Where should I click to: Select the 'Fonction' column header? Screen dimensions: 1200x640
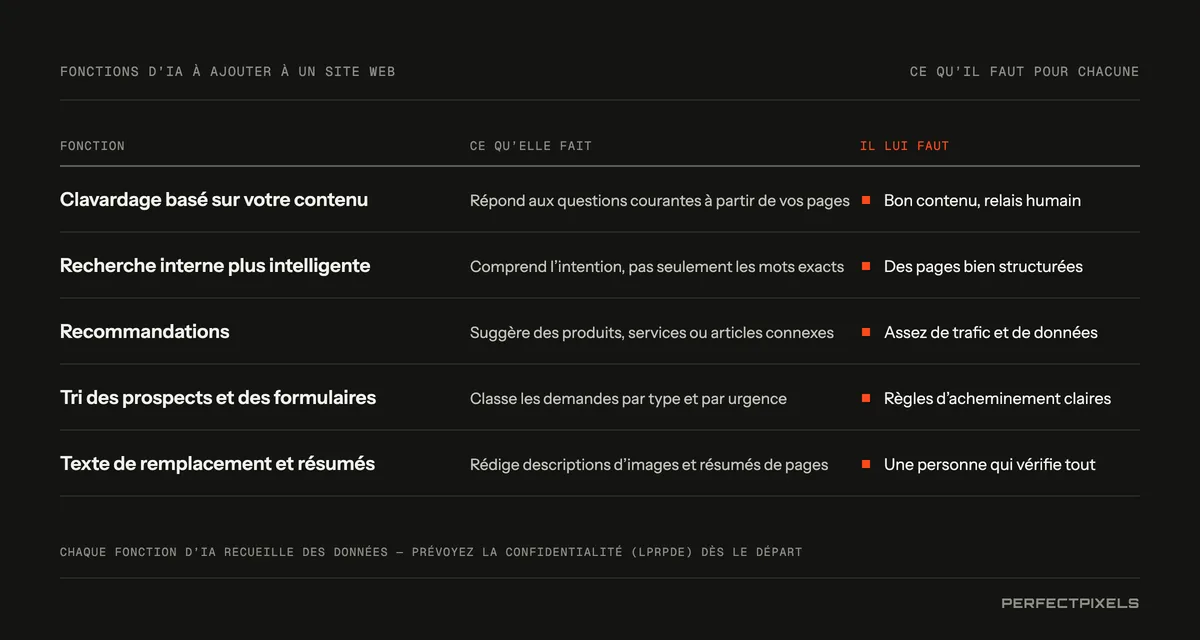coord(92,146)
